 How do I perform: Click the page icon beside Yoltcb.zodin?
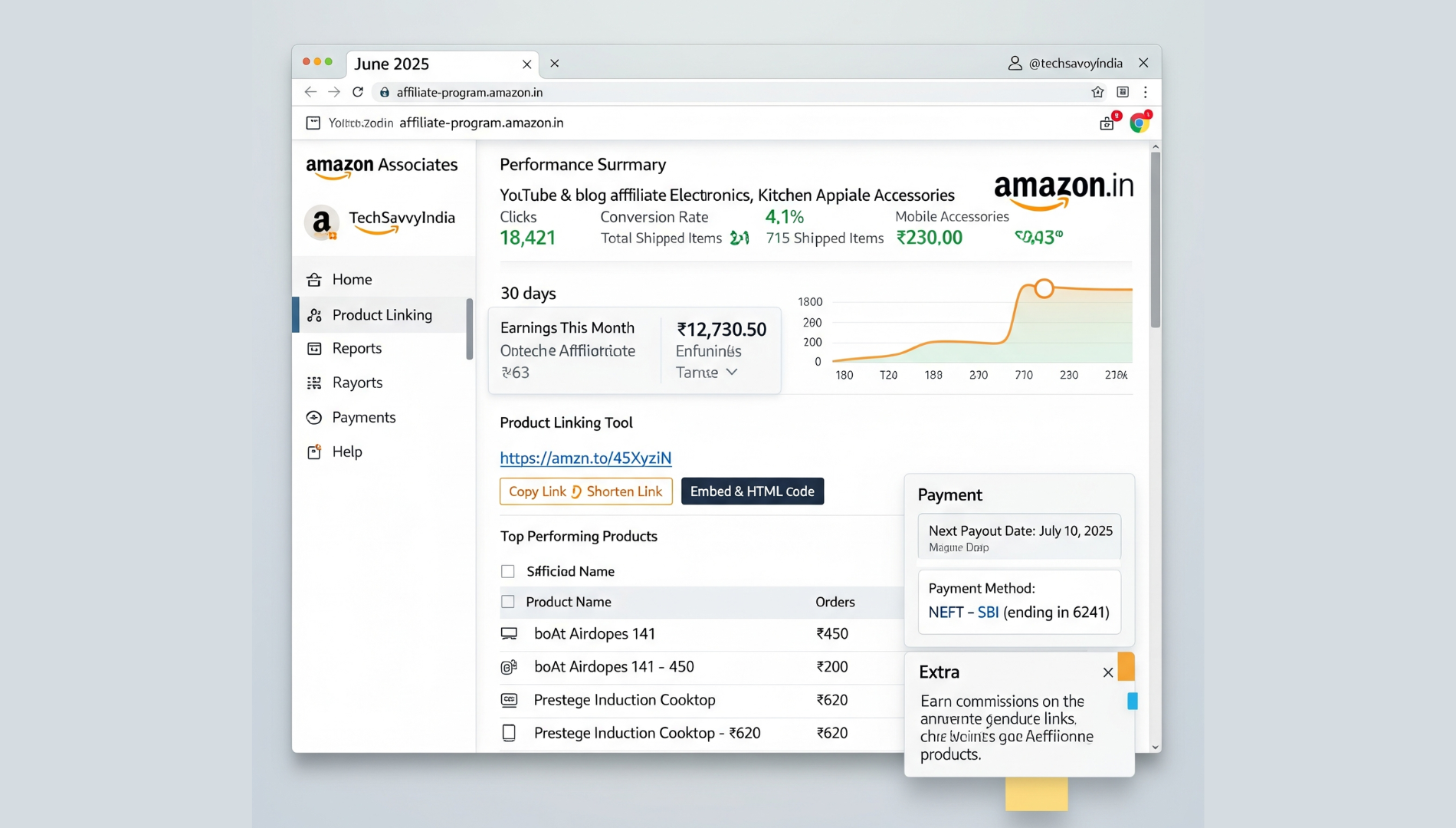(313, 123)
